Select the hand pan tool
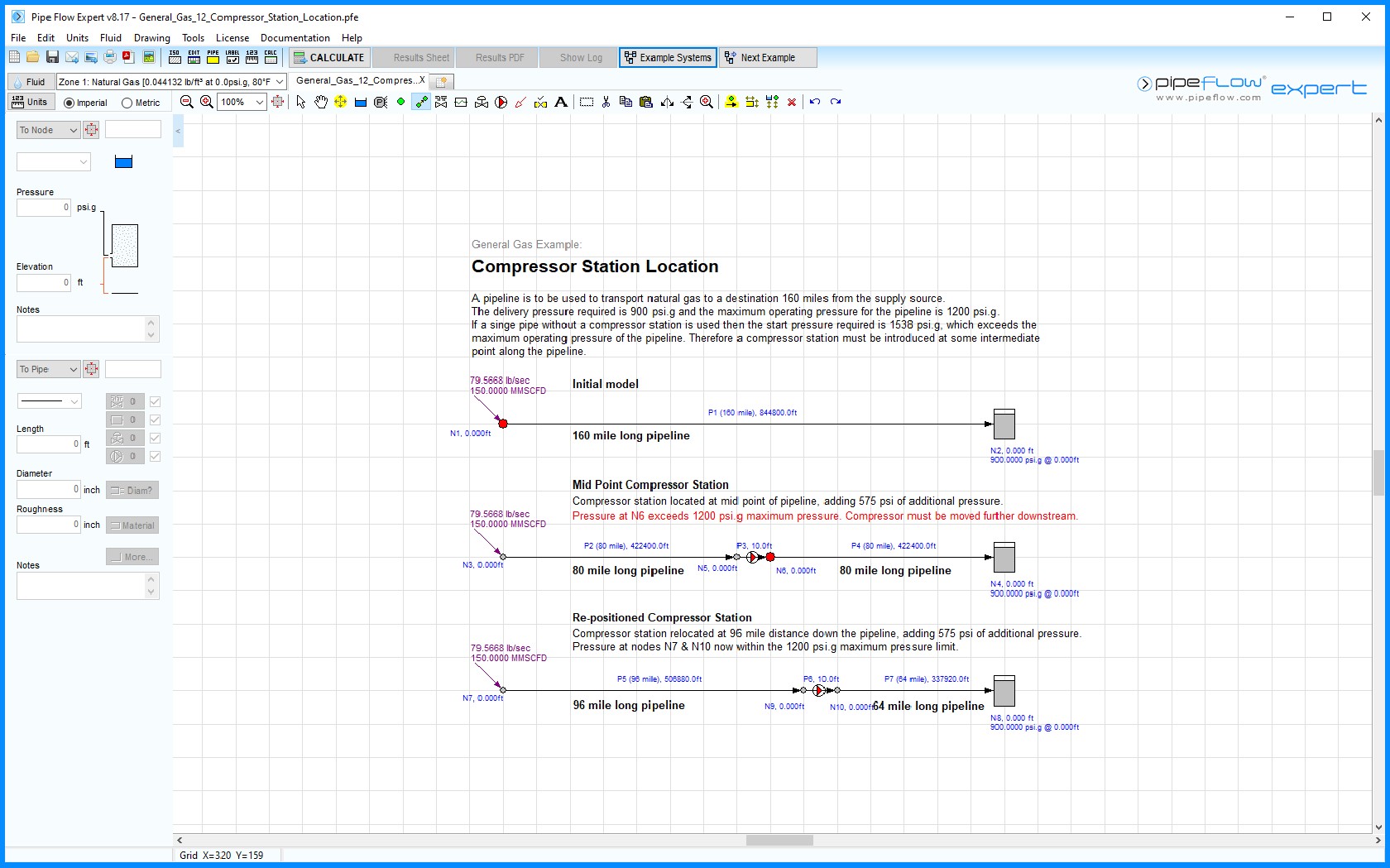 coord(320,102)
